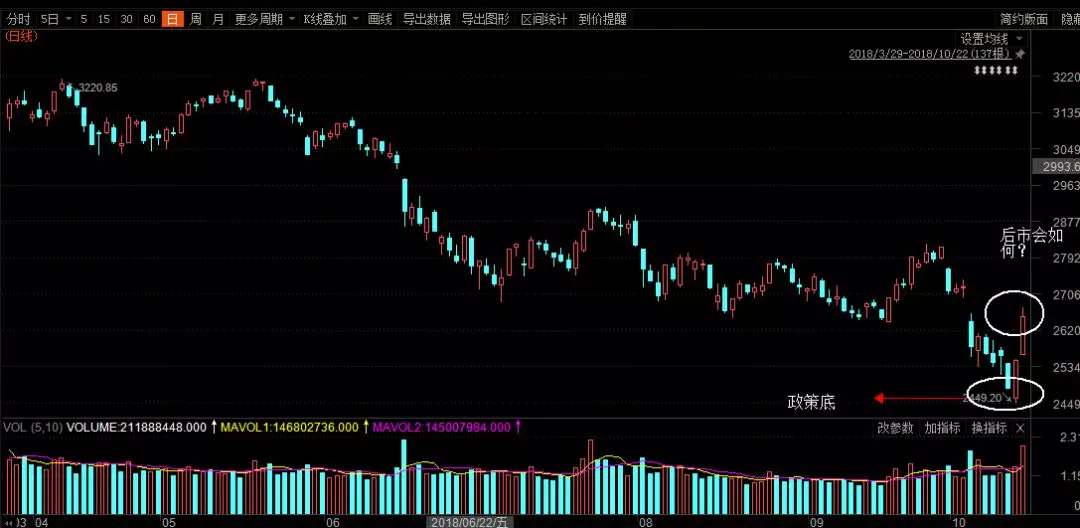Click the 导出数据 button
Screen dimensions: 1080x528
tap(426, 19)
